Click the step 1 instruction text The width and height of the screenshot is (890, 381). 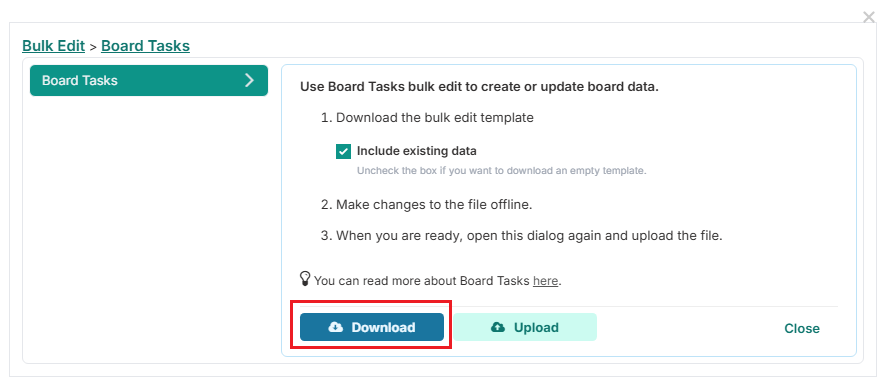click(427, 118)
